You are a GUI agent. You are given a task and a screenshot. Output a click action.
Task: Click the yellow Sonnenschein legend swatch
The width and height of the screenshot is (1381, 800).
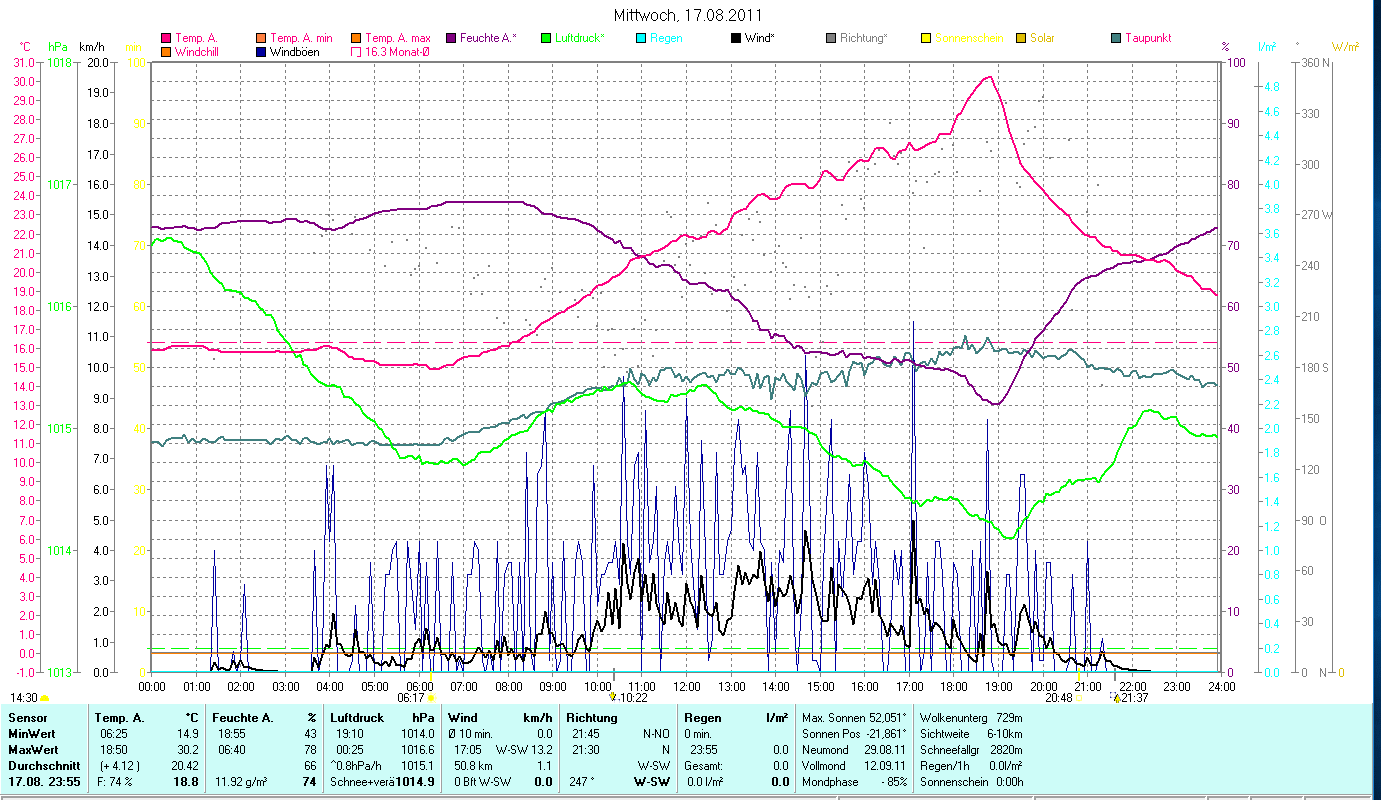[x=926, y=38]
